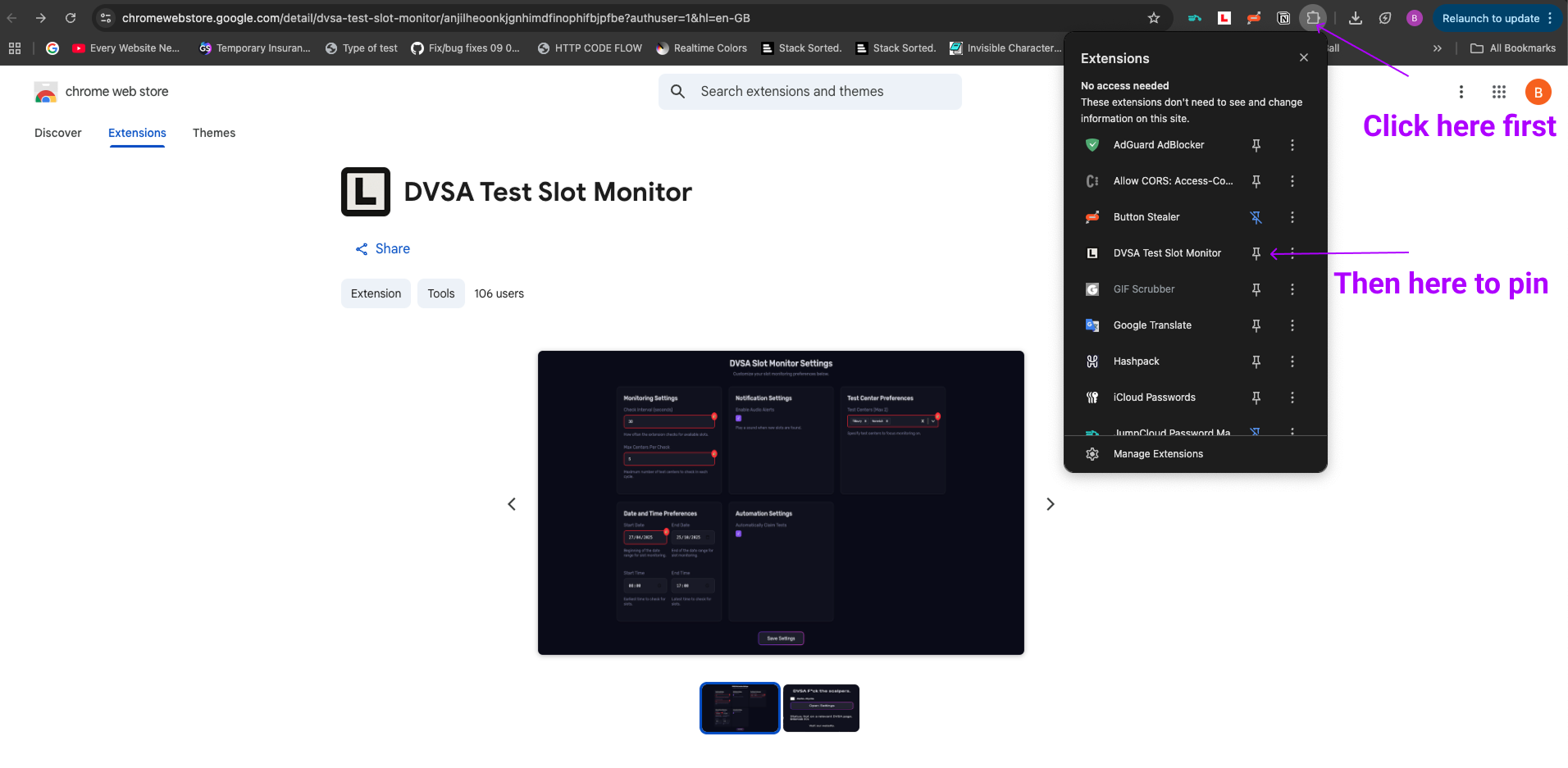Open the Google apps grid icon
Screen dimensions: 1568x768
point(1498,92)
